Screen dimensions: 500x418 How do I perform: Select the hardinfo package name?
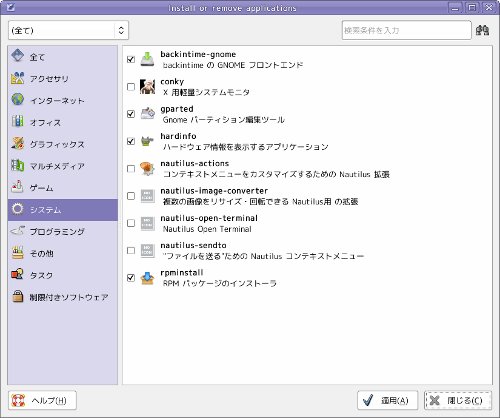[x=178, y=136]
